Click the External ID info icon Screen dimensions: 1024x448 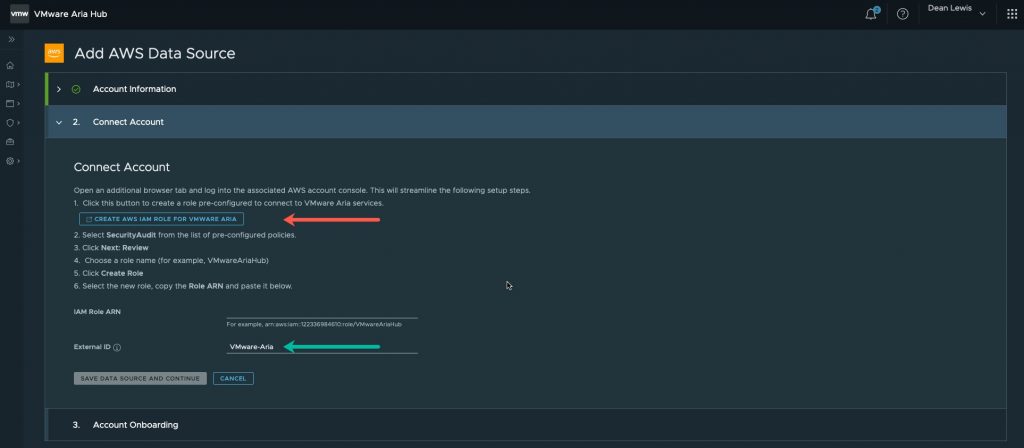[x=117, y=348]
